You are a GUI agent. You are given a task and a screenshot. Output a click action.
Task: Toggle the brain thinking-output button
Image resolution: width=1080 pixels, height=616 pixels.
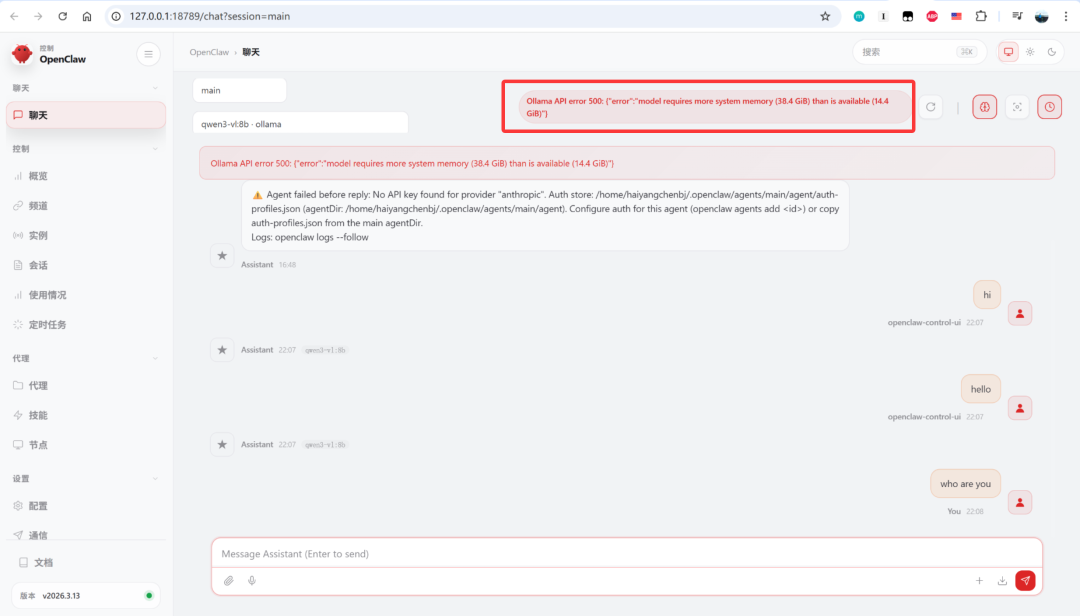click(984, 107)
